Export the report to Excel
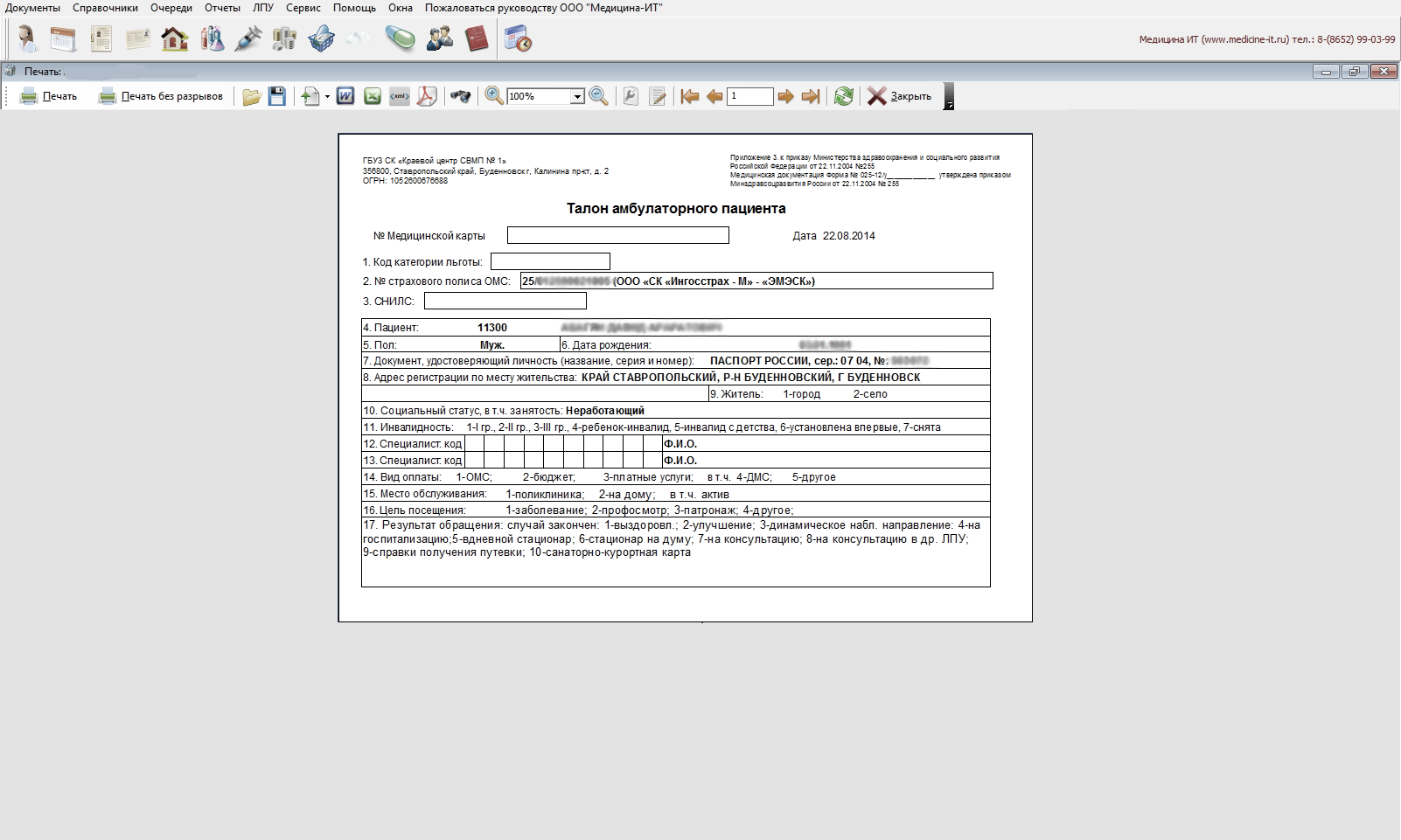The height and width of the screenshot is (840, 1401). coord(373,96)
